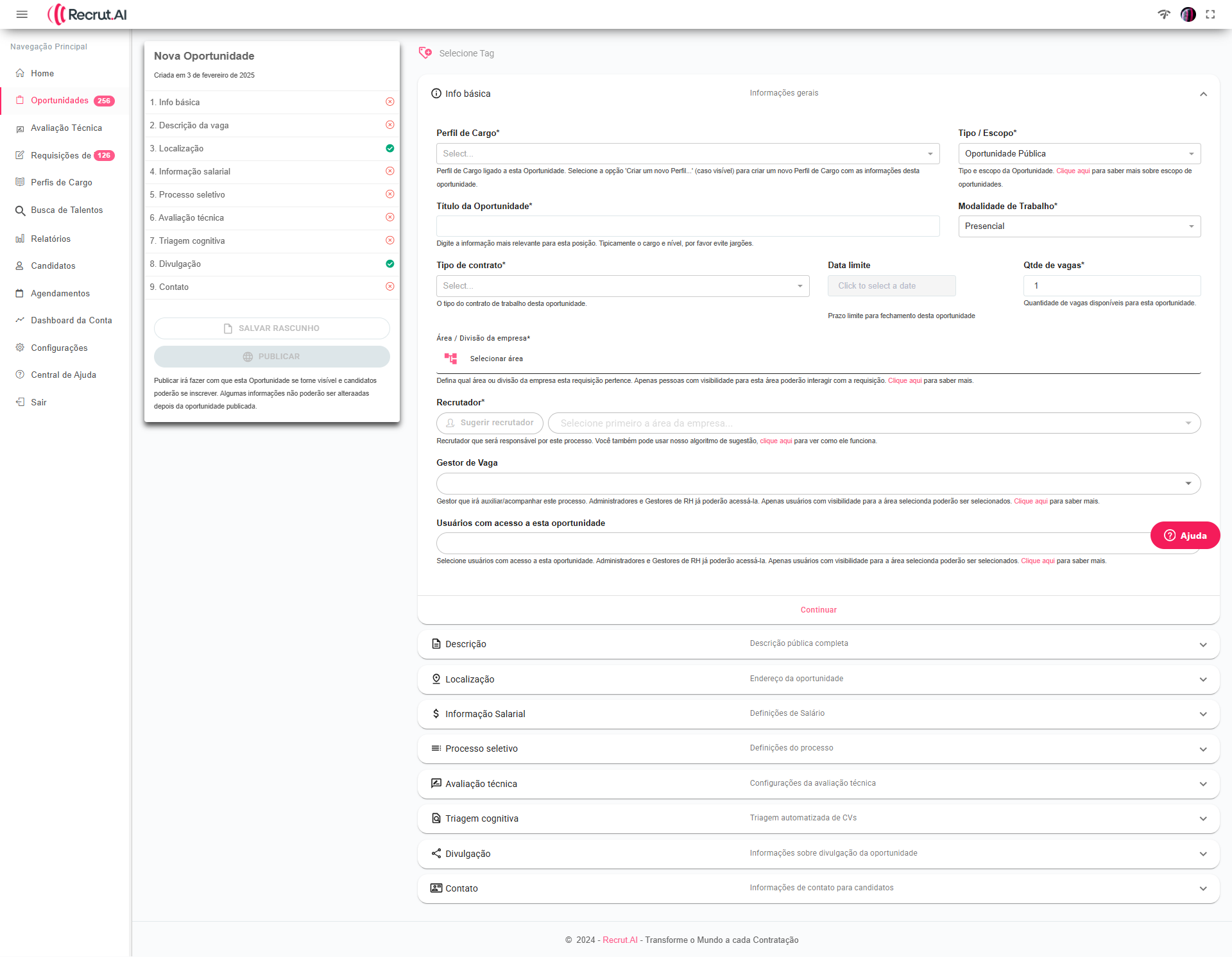Open the main navigation hamburger menu
This screenshot has width=1232, height=957.
click(22, 14)
